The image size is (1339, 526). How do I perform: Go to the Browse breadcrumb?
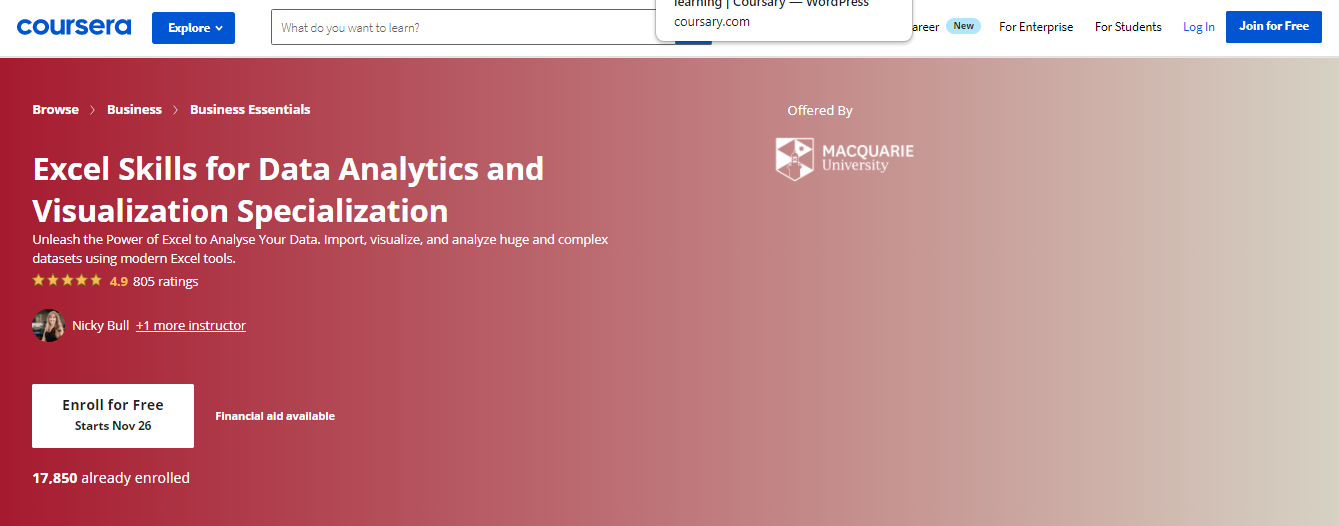coord(55,110)
